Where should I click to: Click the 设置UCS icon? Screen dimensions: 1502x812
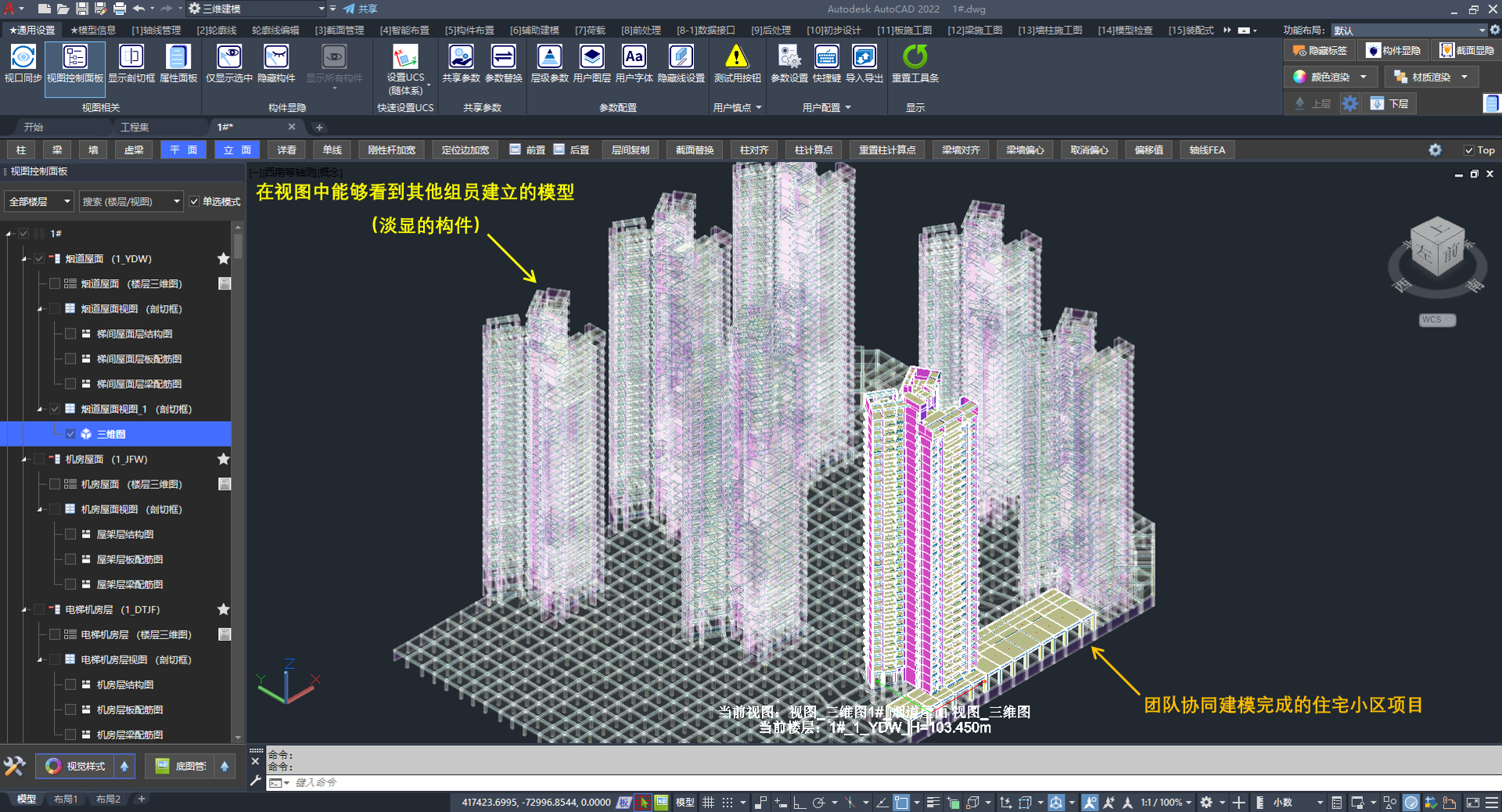[x=405, y=58]
